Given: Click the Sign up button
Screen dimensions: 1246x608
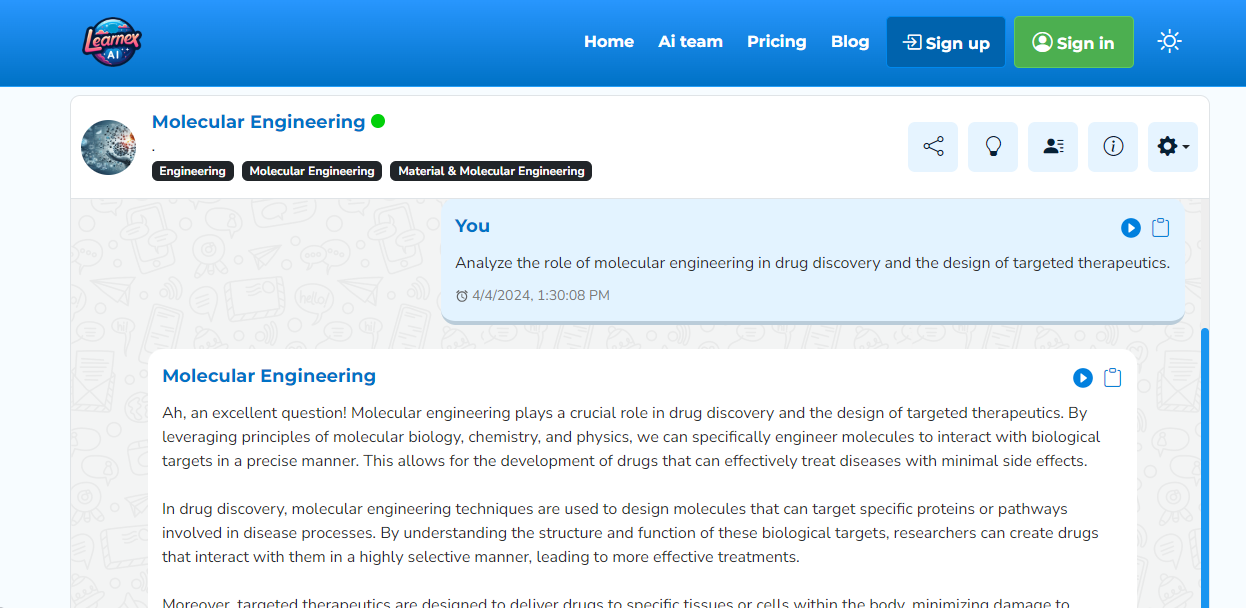Looking at the screenshot, I should (x=946, y=42).
